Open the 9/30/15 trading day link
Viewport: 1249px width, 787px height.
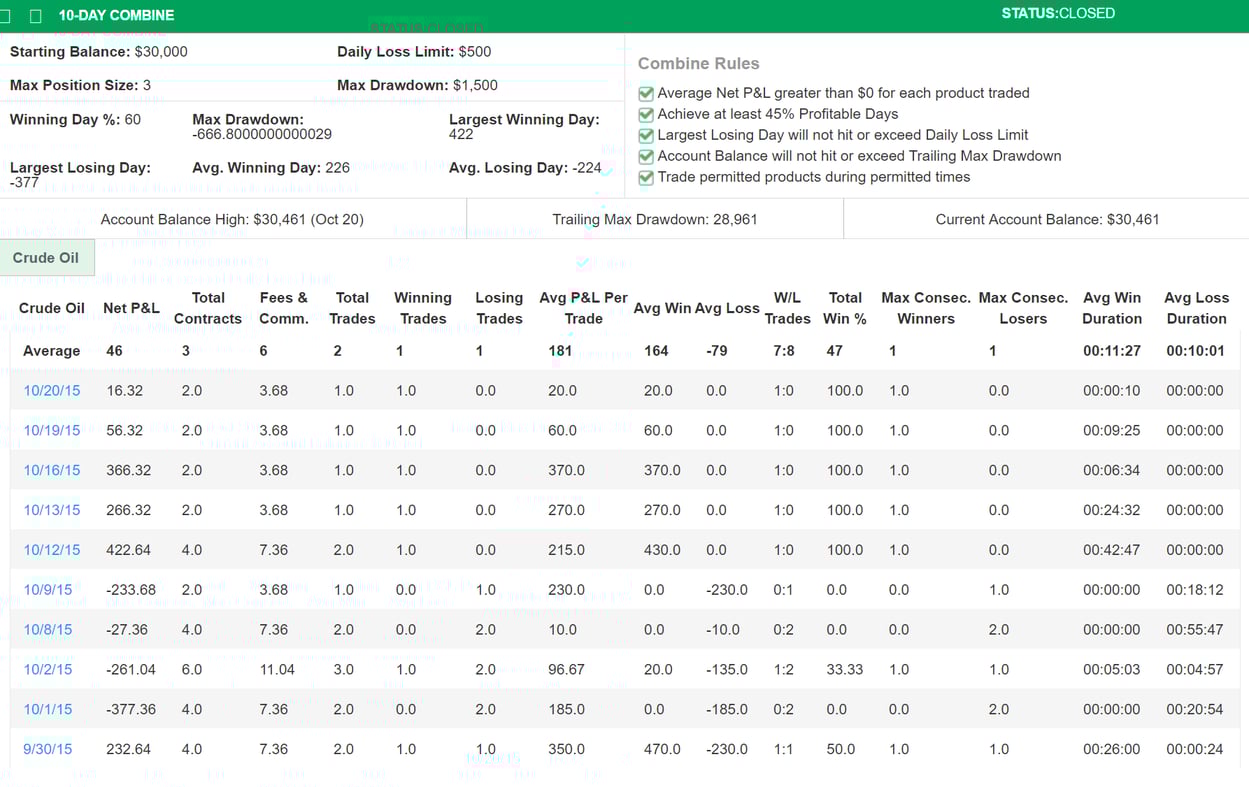pyautogui.click(x=48, y=749)
